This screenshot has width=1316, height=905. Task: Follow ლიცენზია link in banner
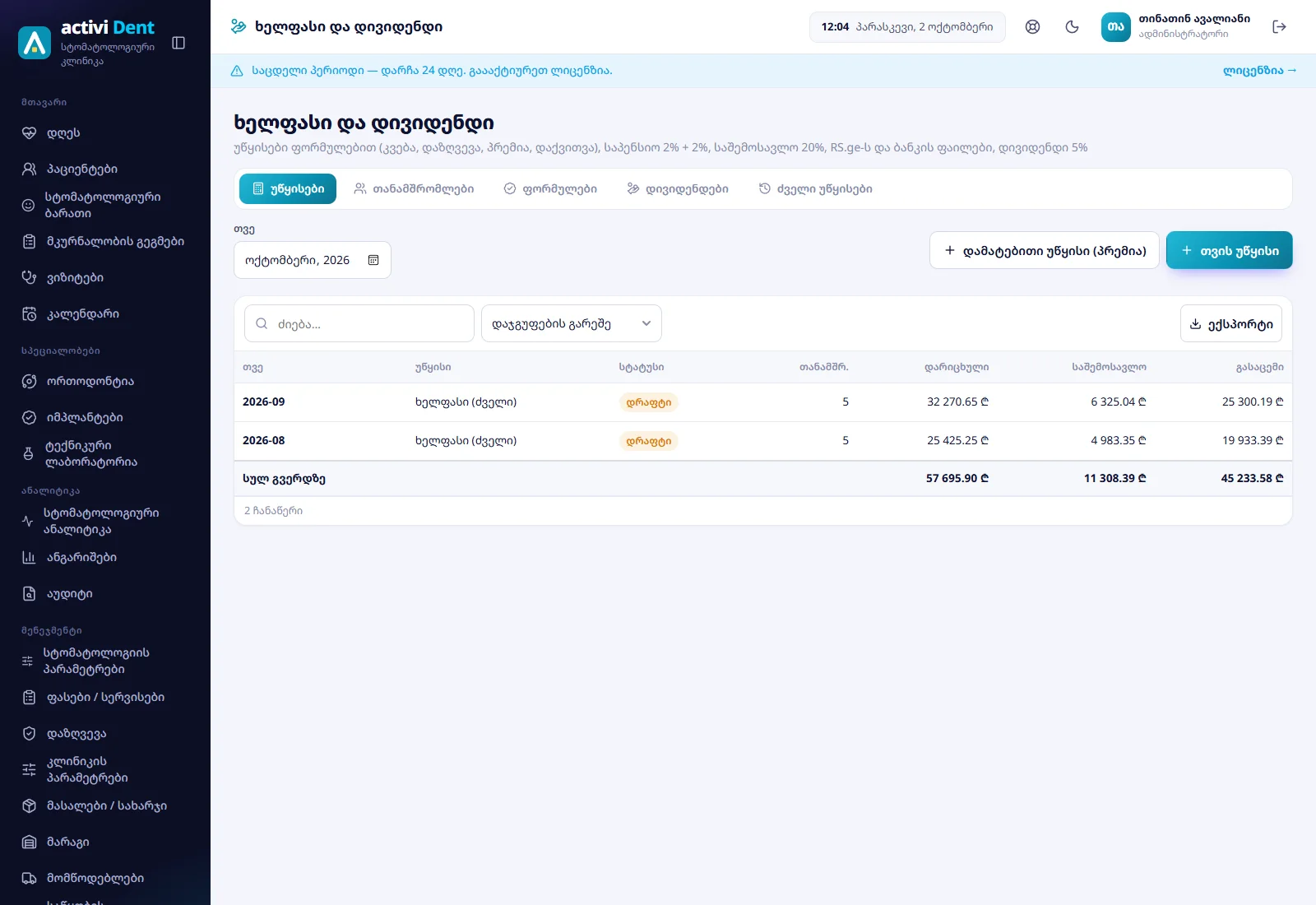click(x=1259, y=71)
